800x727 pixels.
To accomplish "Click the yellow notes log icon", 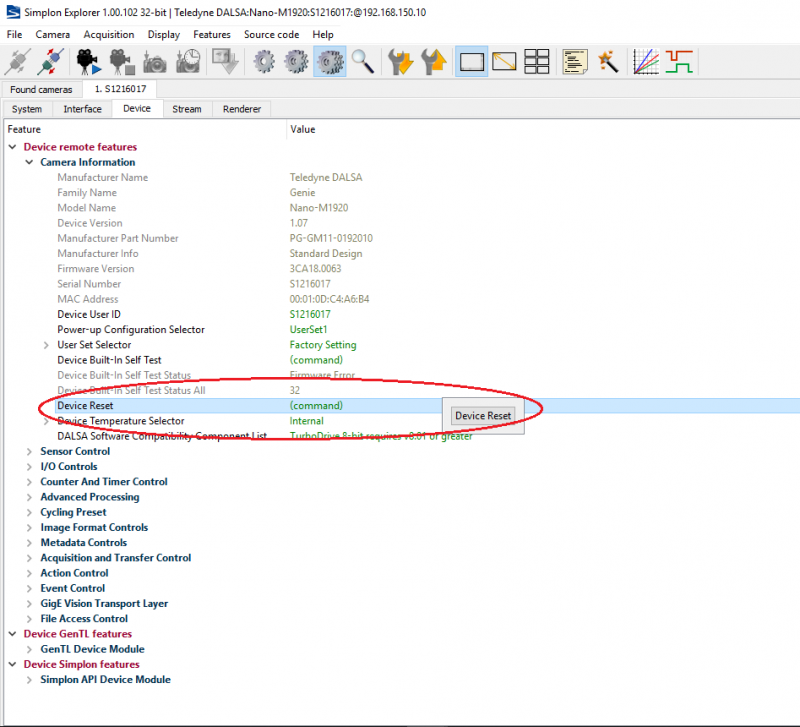I will tap(575, 62).
